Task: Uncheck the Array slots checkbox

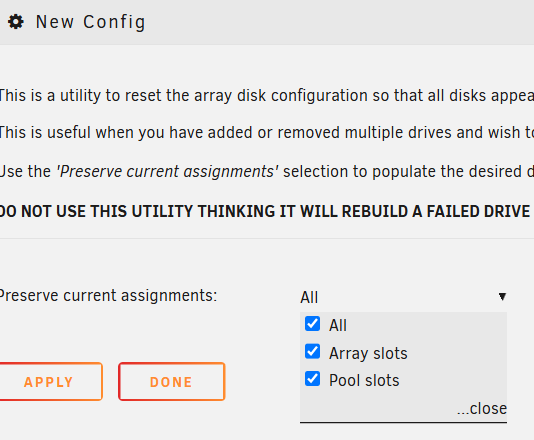Action: point(312,351)
